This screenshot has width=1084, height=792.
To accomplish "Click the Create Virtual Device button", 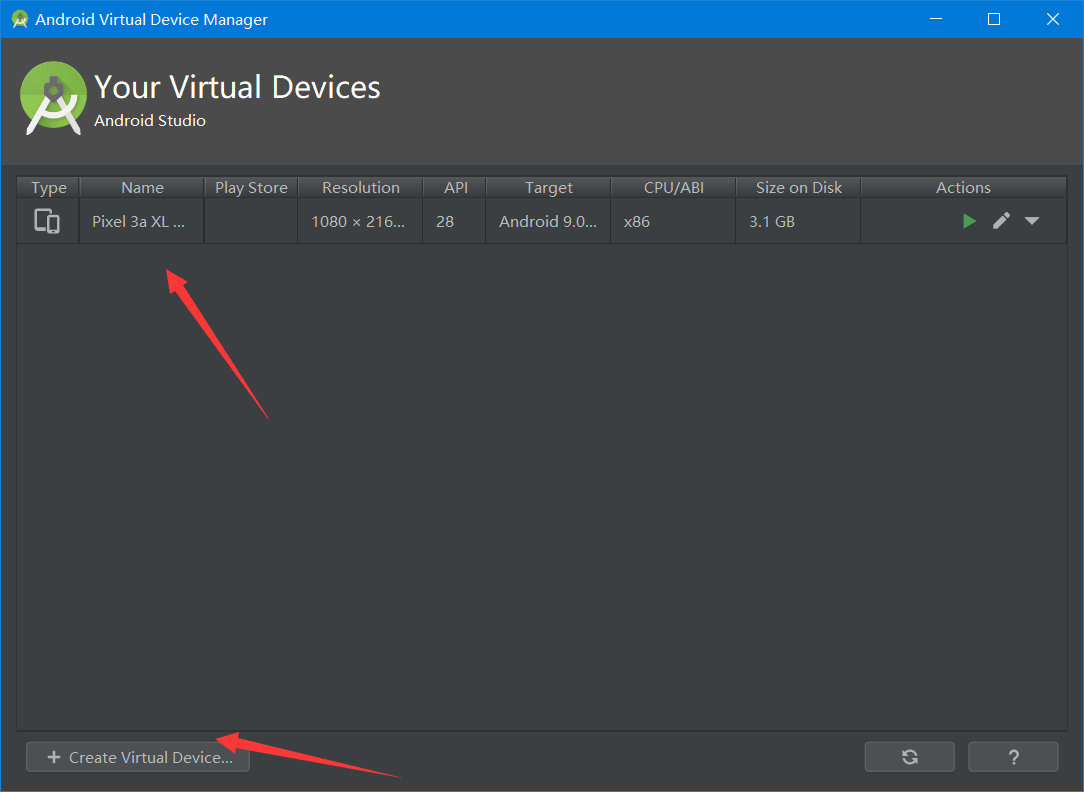I will pos(138,757).
